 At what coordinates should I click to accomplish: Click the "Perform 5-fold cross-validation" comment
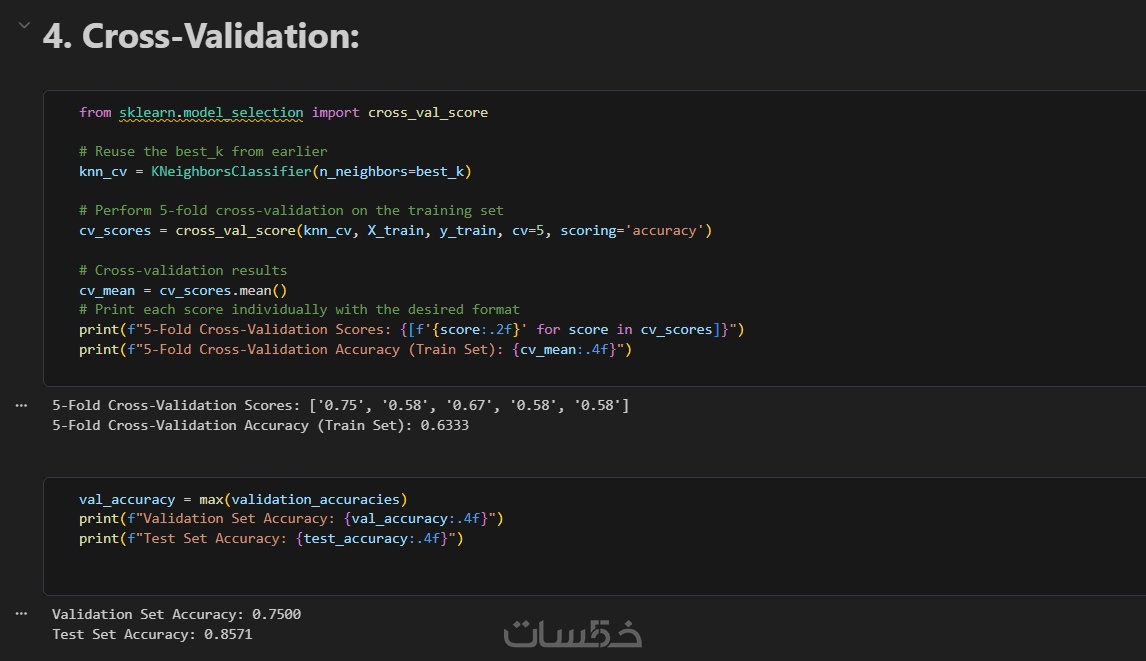tap(291, 211)
